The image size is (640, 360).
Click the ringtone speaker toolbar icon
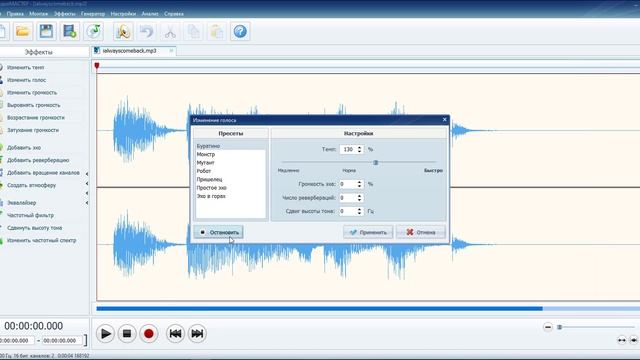(123, 31)
